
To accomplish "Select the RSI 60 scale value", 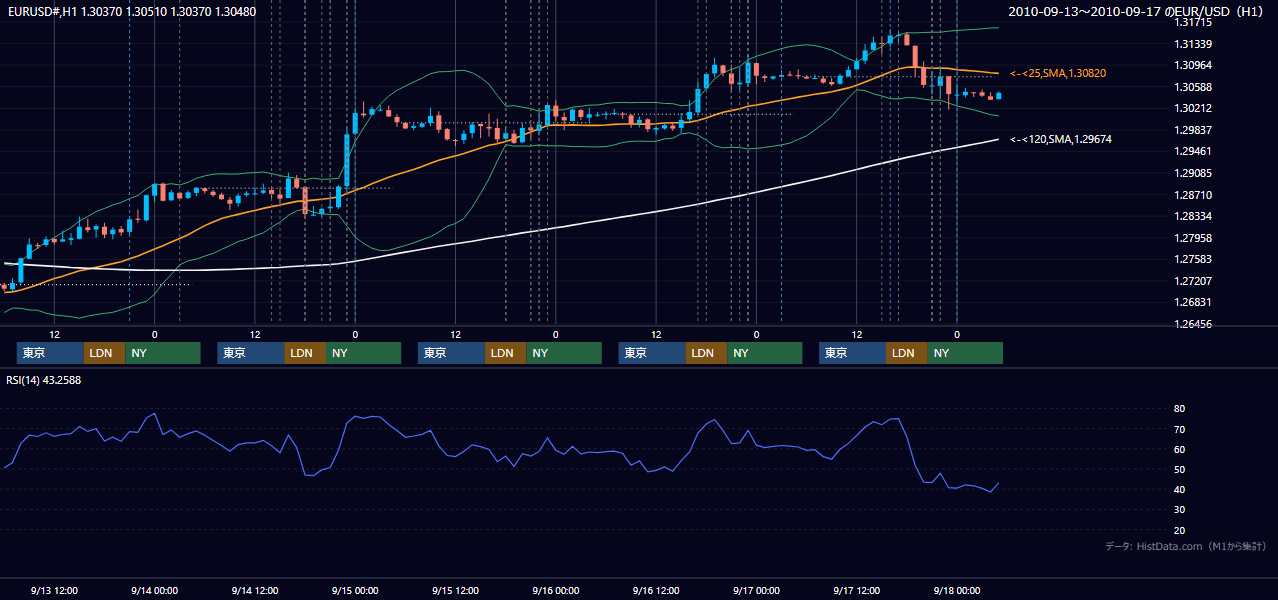I will click(x=1180, y=449).
